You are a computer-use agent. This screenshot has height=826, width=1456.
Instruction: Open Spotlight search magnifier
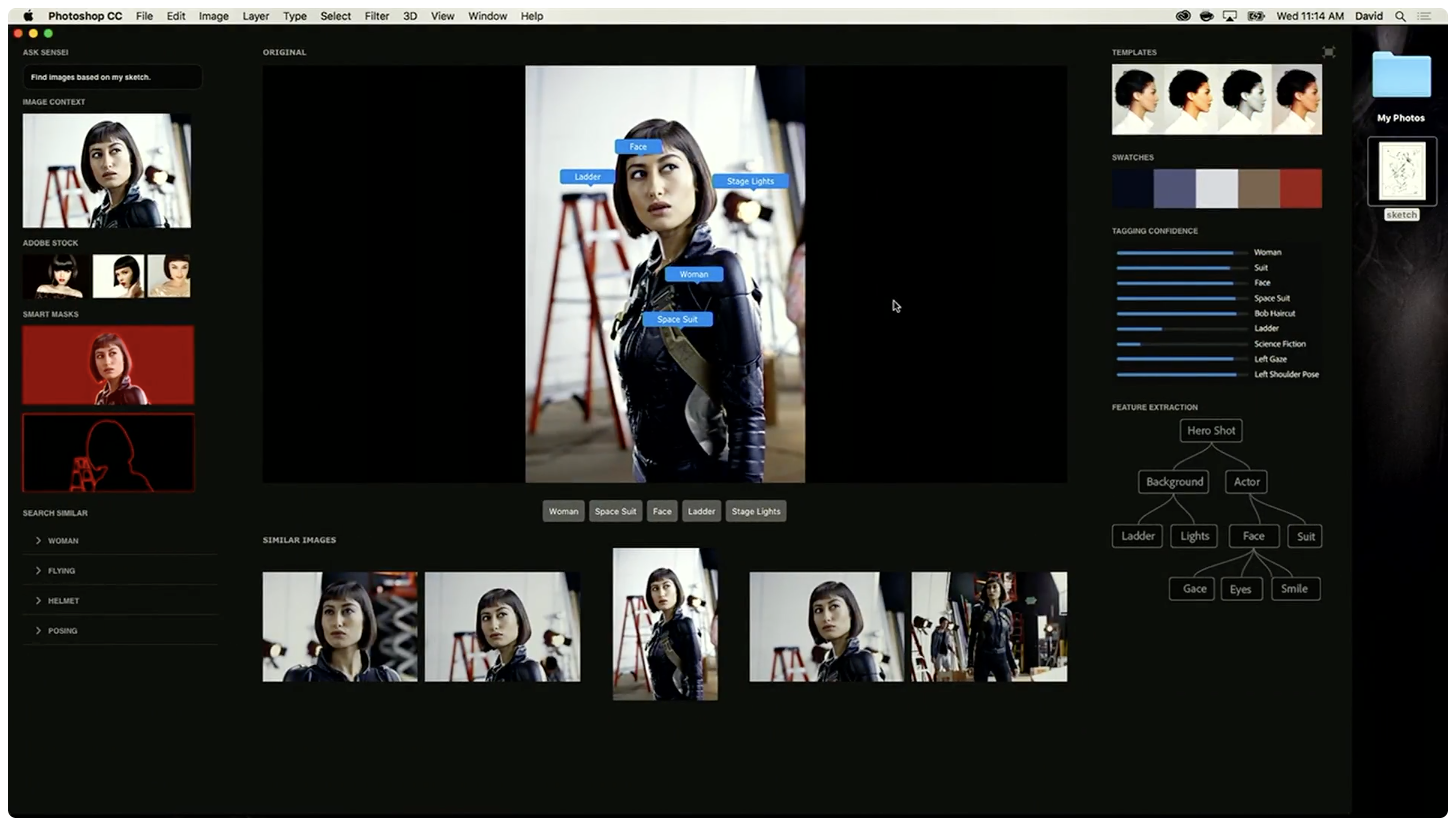(x=1400, y=16)
